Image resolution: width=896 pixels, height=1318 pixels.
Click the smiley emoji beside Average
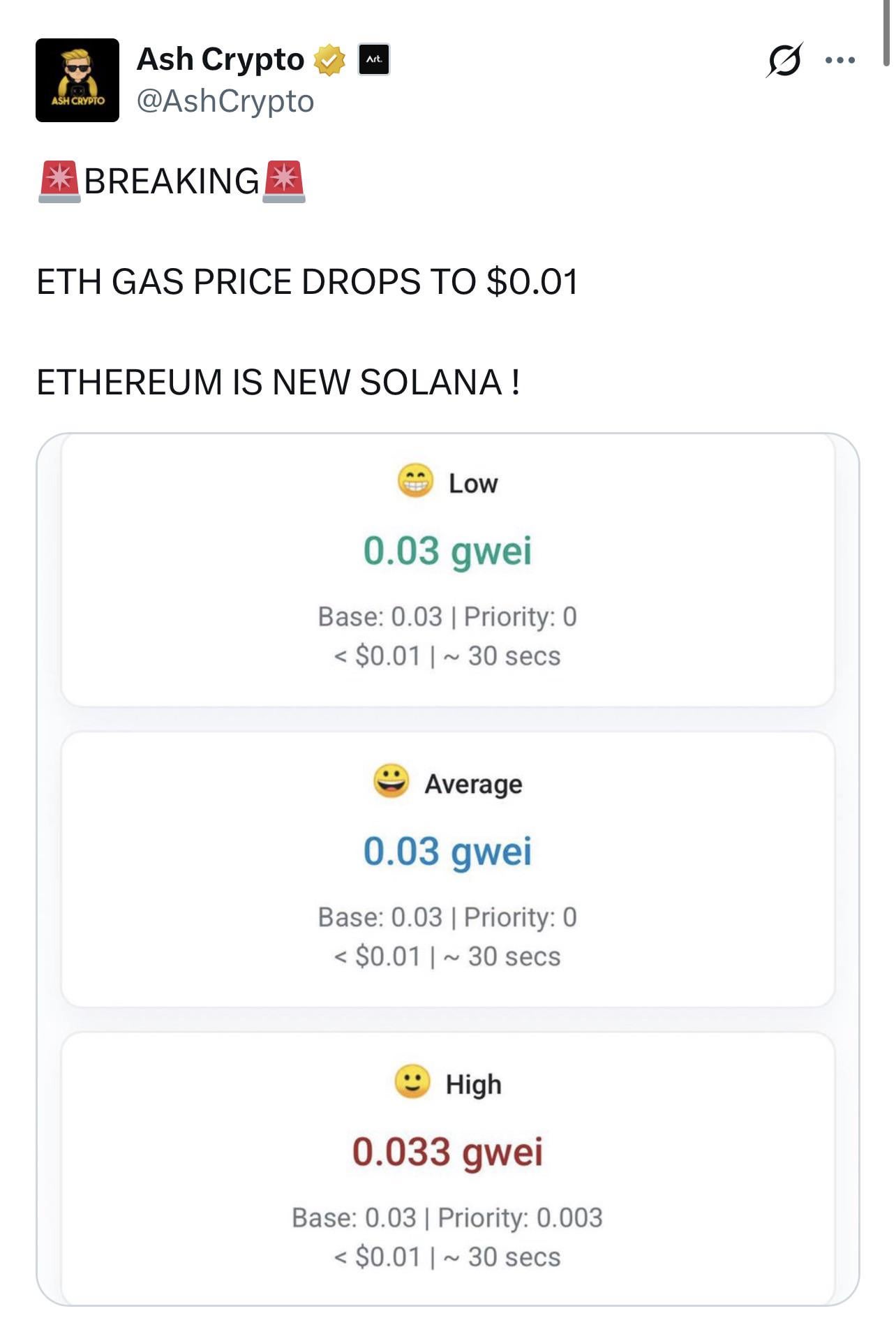pyautogui.click(x=391, y=781)
